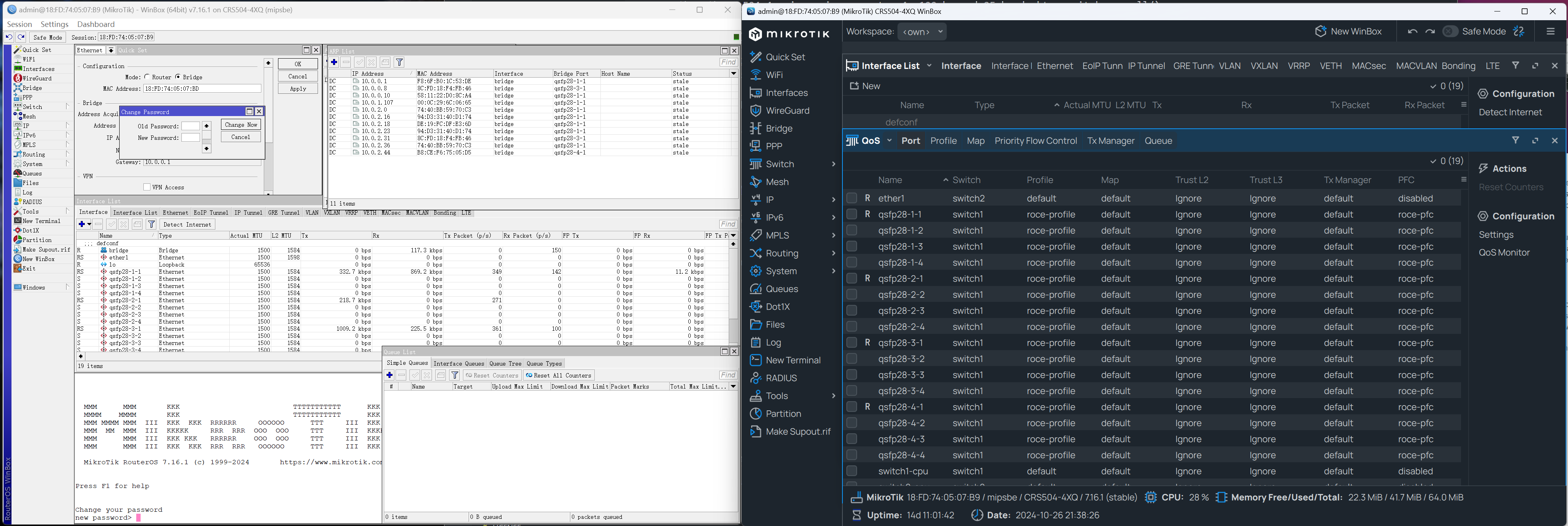The width and height of the screenshot is (1568, 526).
Task: Select the Bridge mode radio button
Action: click(178, 77)
